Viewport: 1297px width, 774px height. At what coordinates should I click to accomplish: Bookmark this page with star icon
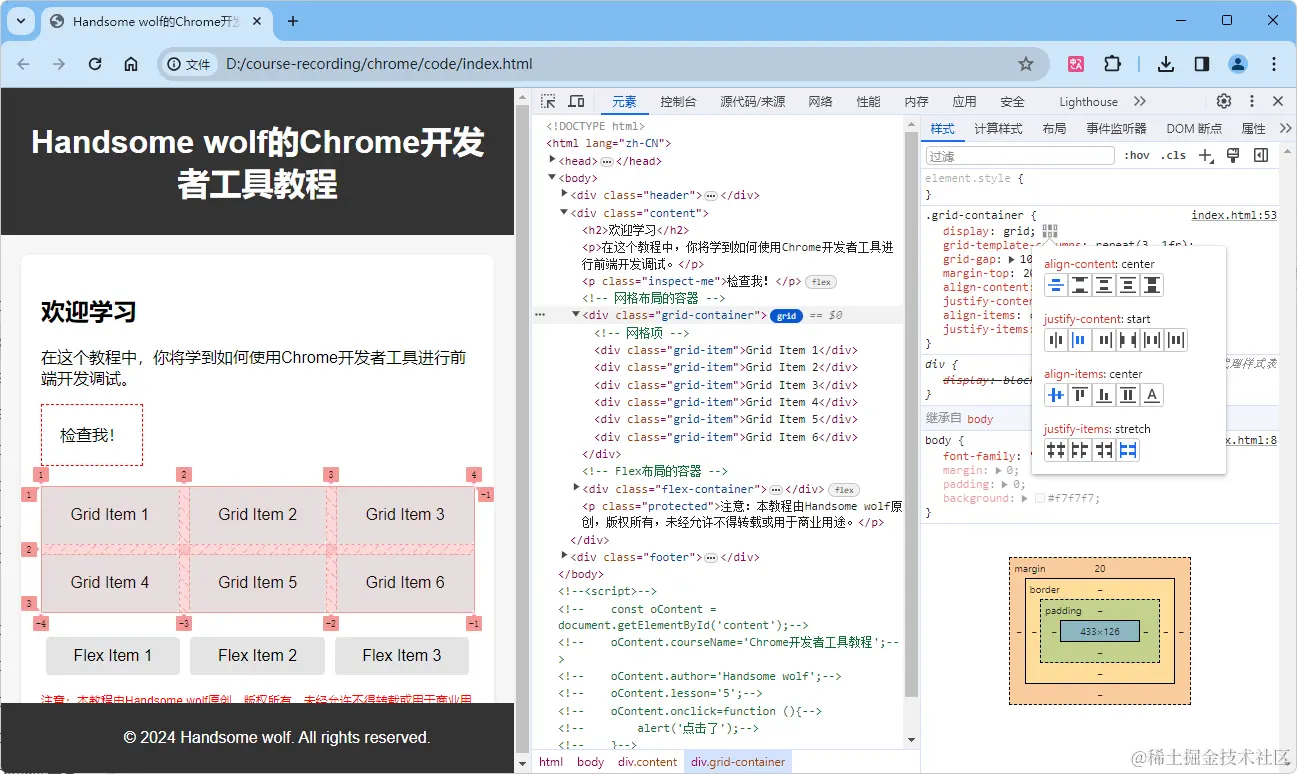coord(1026,64)
